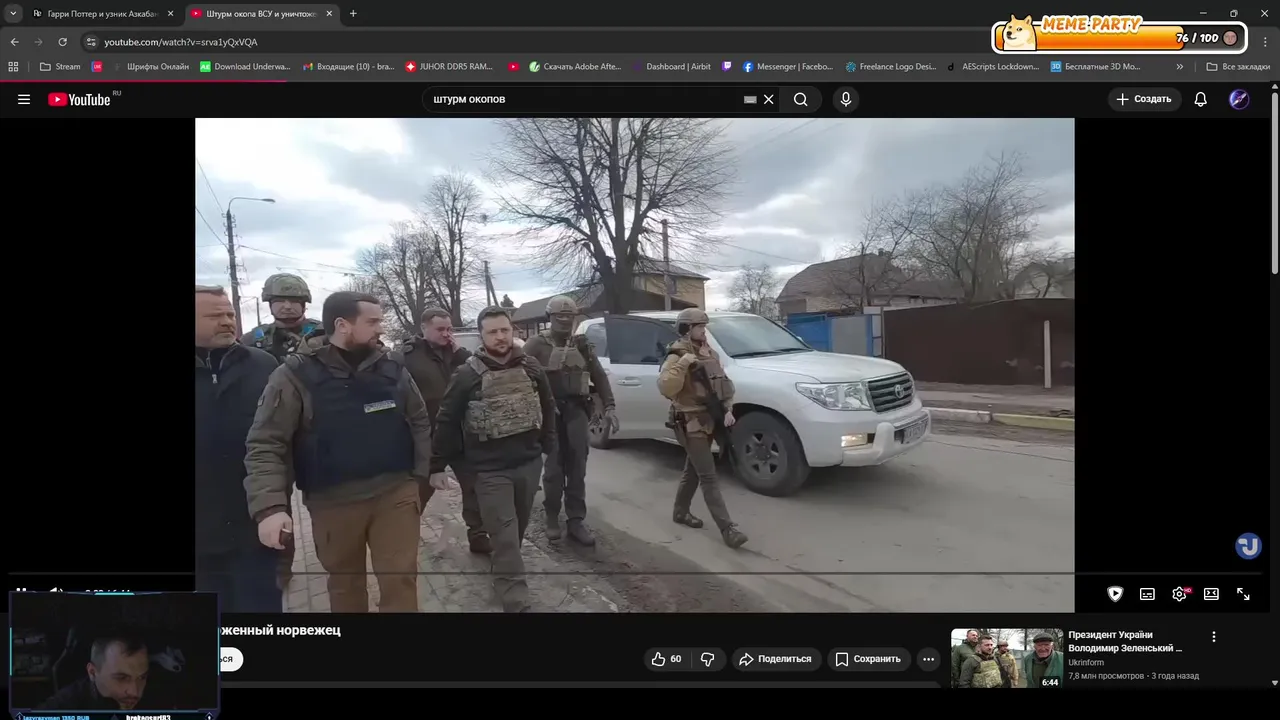The height and width of the screenshot is (720, 1280).
Task: Open the Входящие (10) Gmail bookmark
Action: (348, 67)
